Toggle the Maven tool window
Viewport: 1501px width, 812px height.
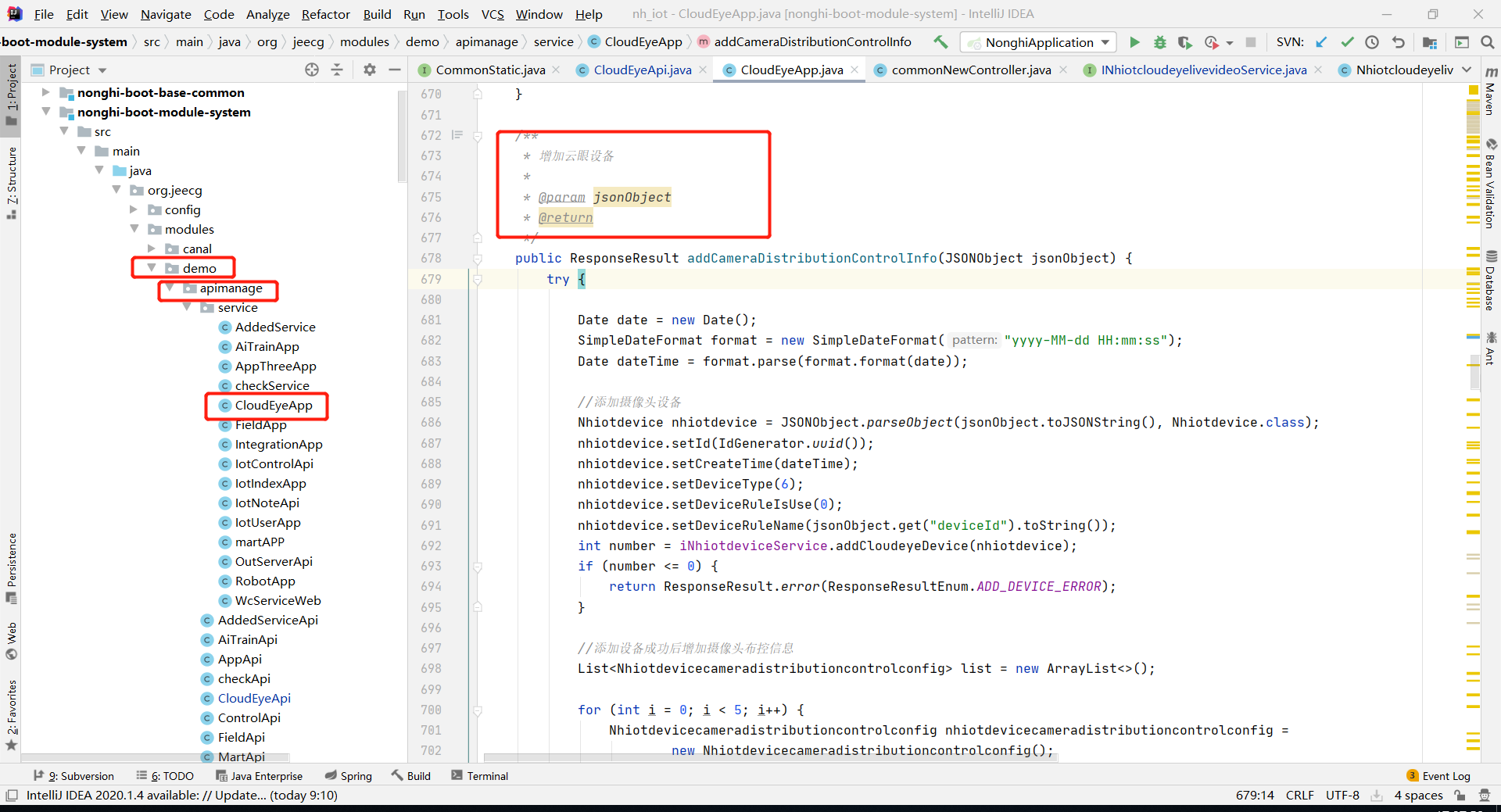click(1490, 90)
